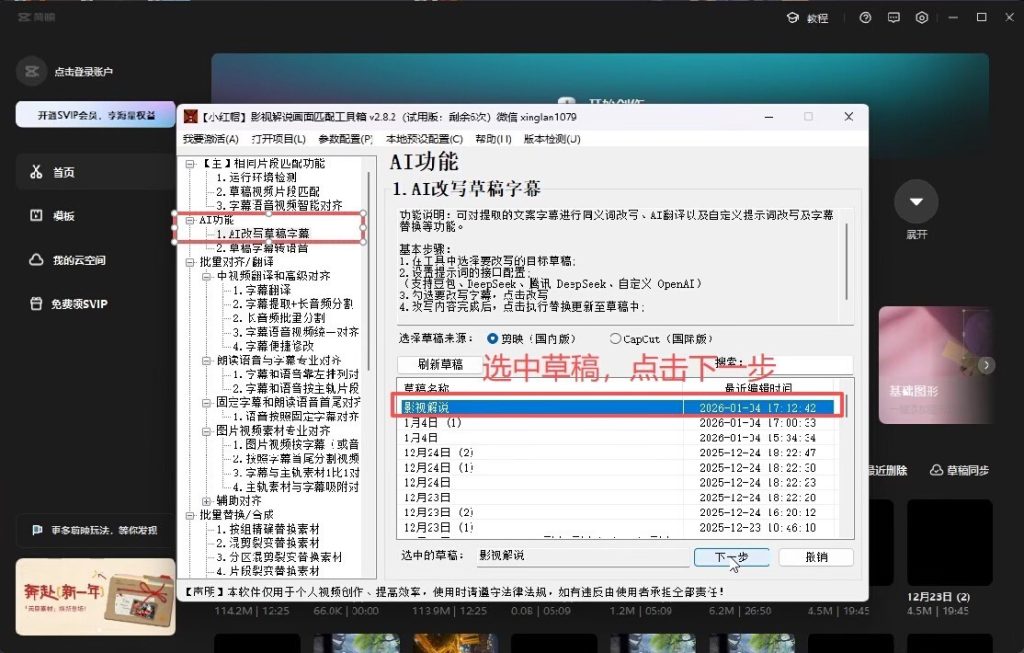Select the 影视解说 draft row
The width and height of the screenshot is (1024, 653).
pyautogui.click(x=617, y=407)
